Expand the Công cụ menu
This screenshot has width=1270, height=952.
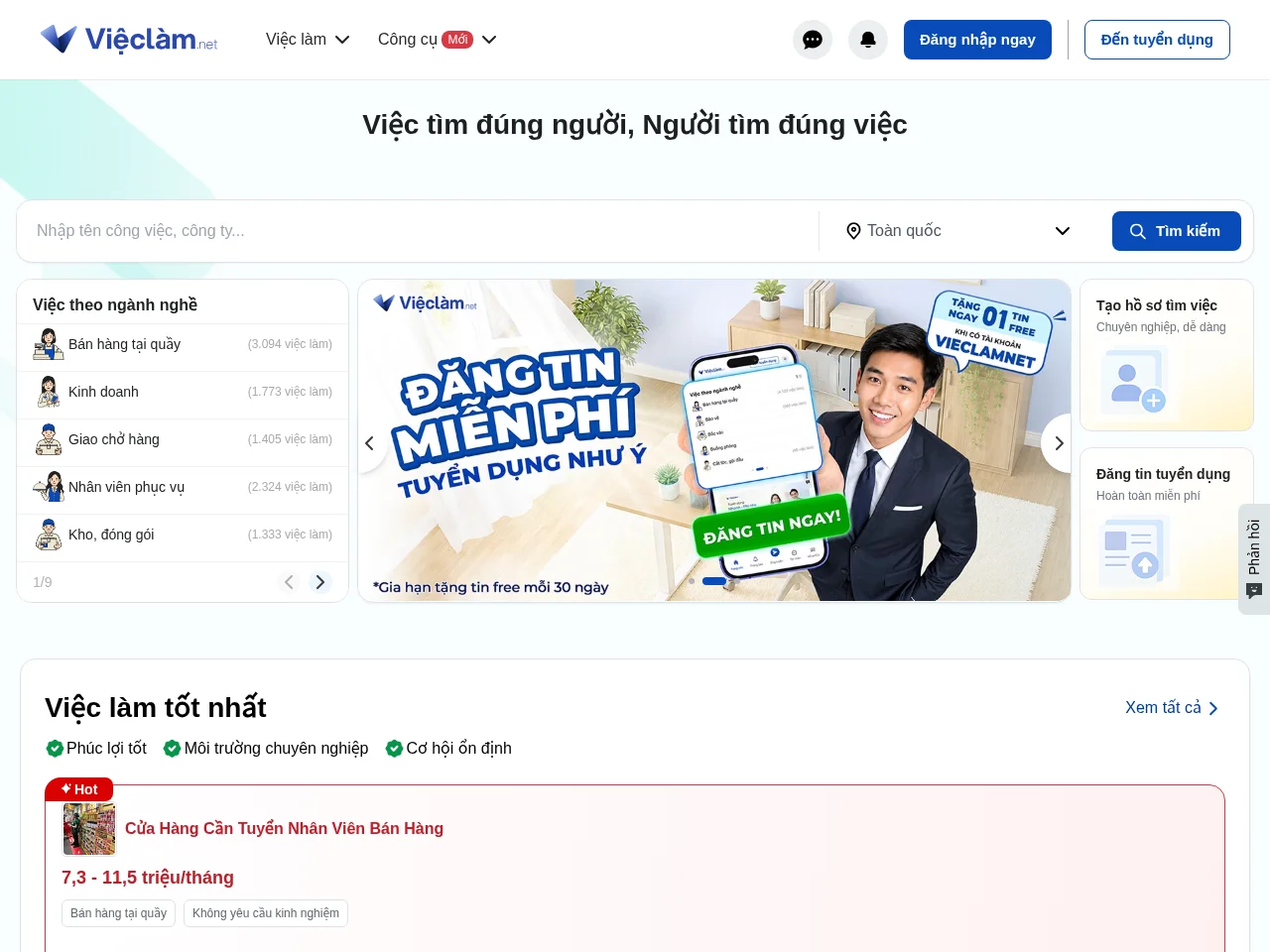coord(438,40)
